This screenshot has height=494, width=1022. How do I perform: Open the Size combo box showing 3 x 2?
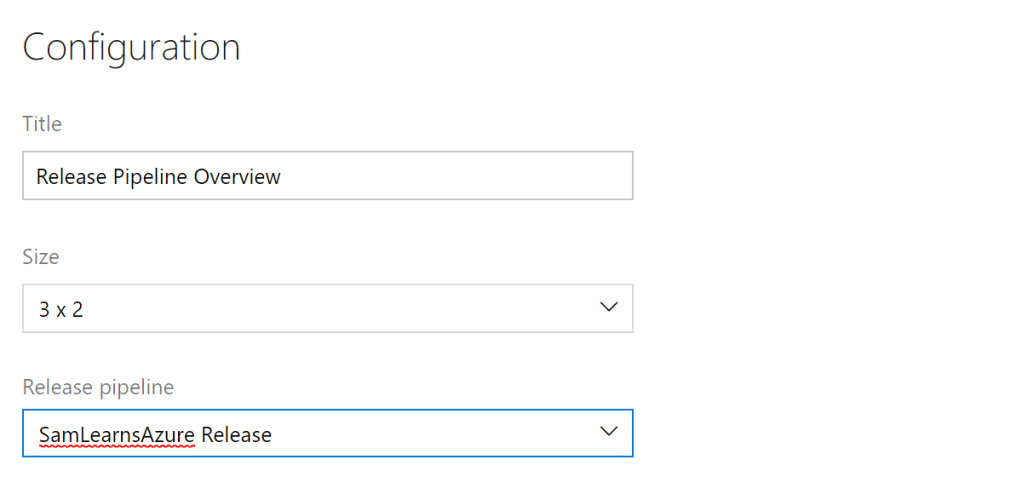327,308
